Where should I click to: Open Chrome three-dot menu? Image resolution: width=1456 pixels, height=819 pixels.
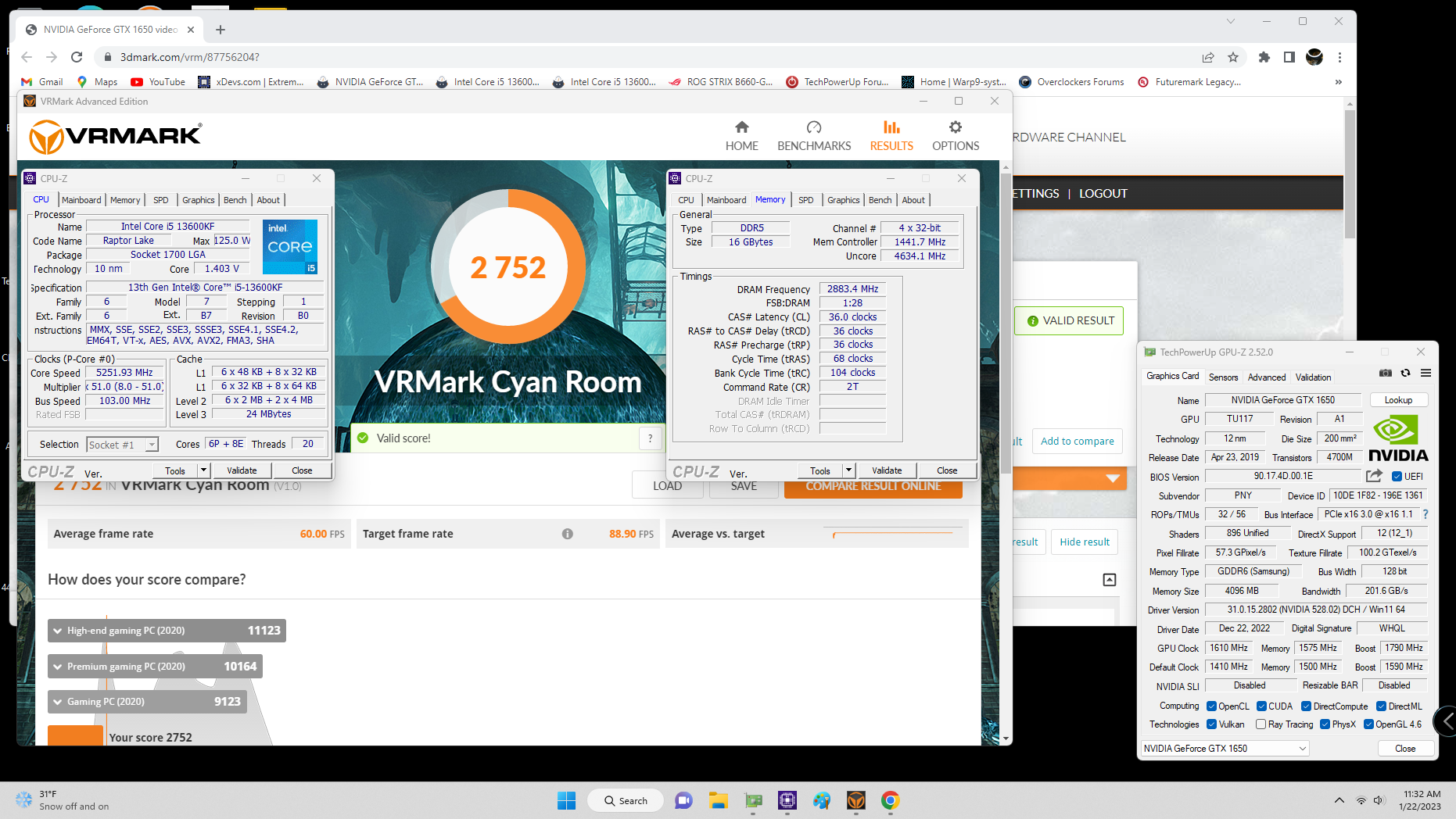pos(1339,57)
